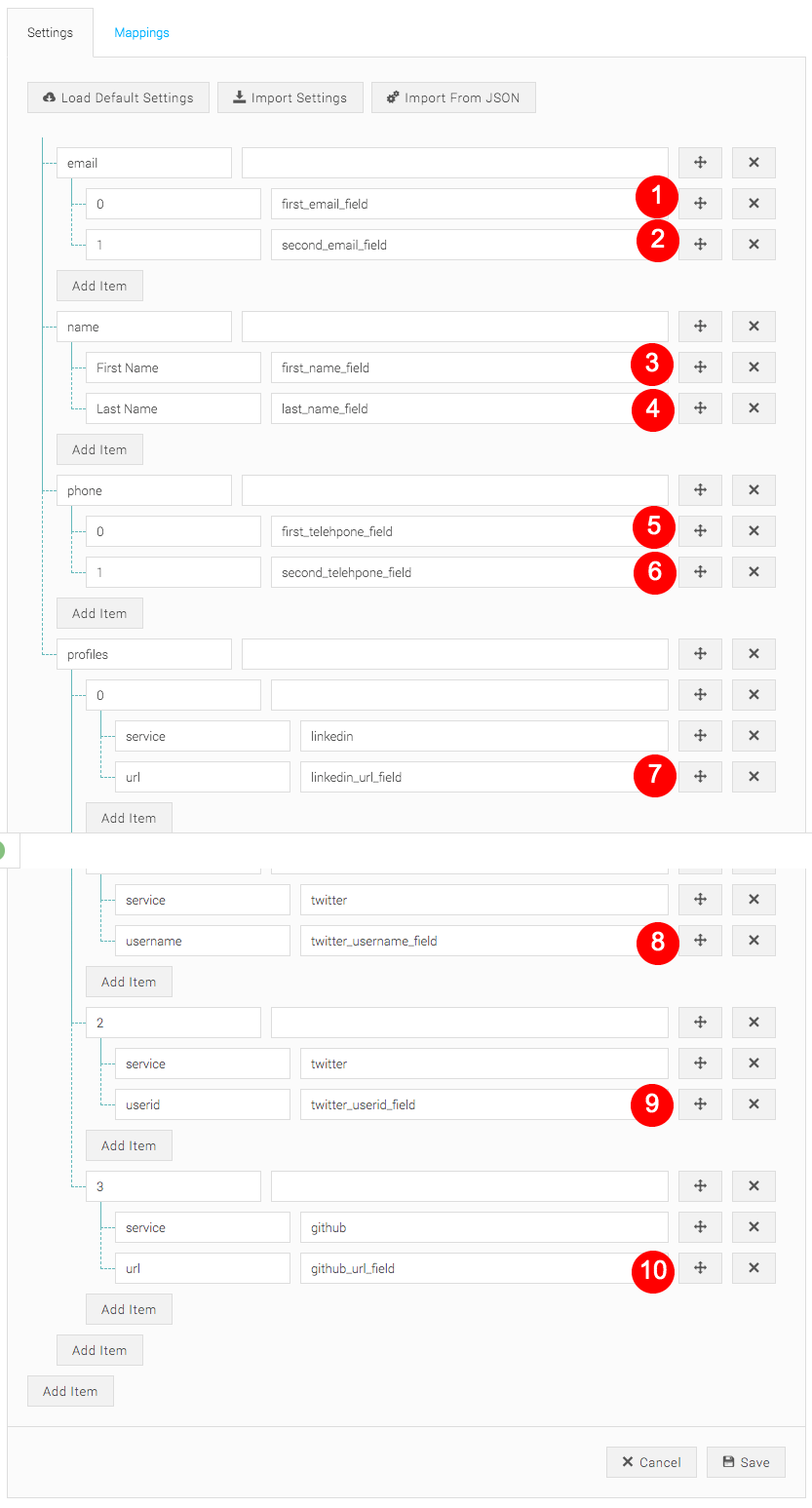812x1508 pixels.
Task: Remove the first_name_field row
Action: (754, 367)
